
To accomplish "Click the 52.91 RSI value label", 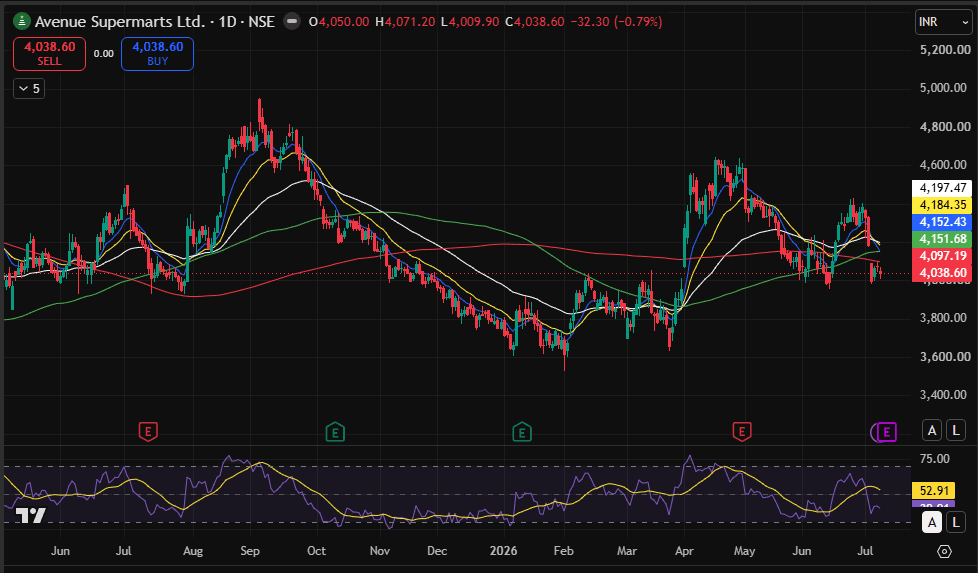I will [x=934, y=491].
